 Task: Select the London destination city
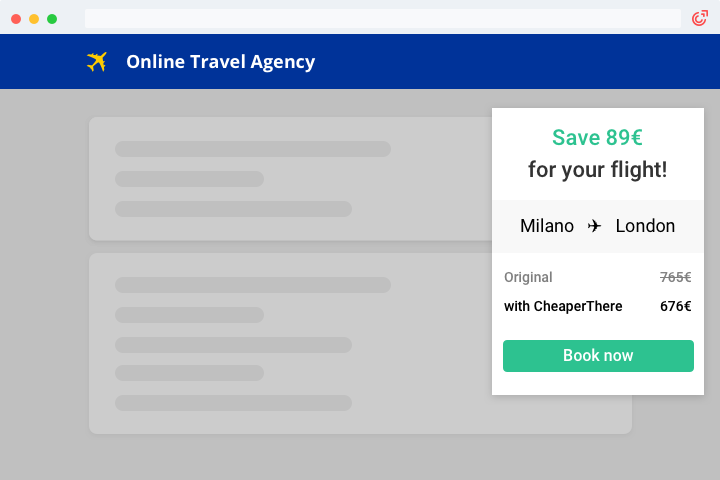coord(645,226)
